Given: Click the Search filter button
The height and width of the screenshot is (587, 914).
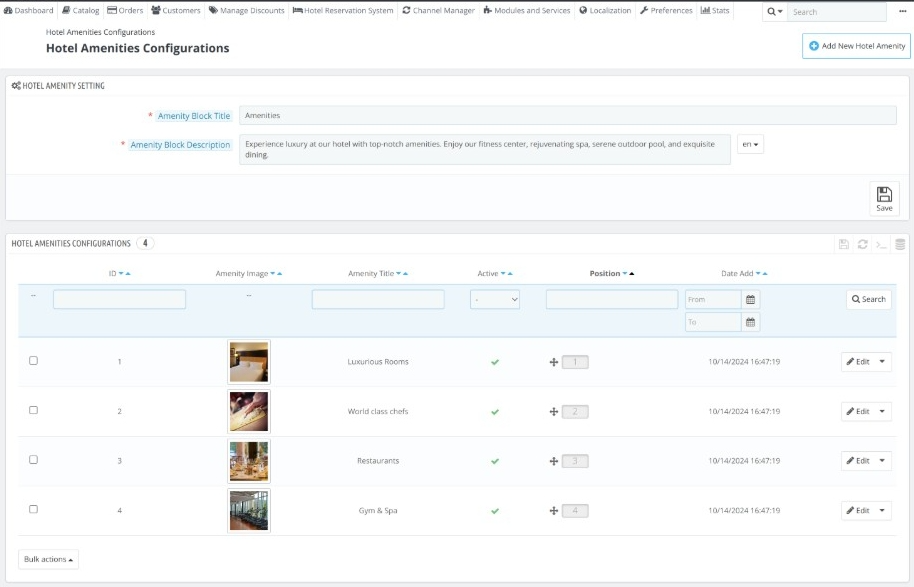Looking at the screenshot, I should click(869, 299).
